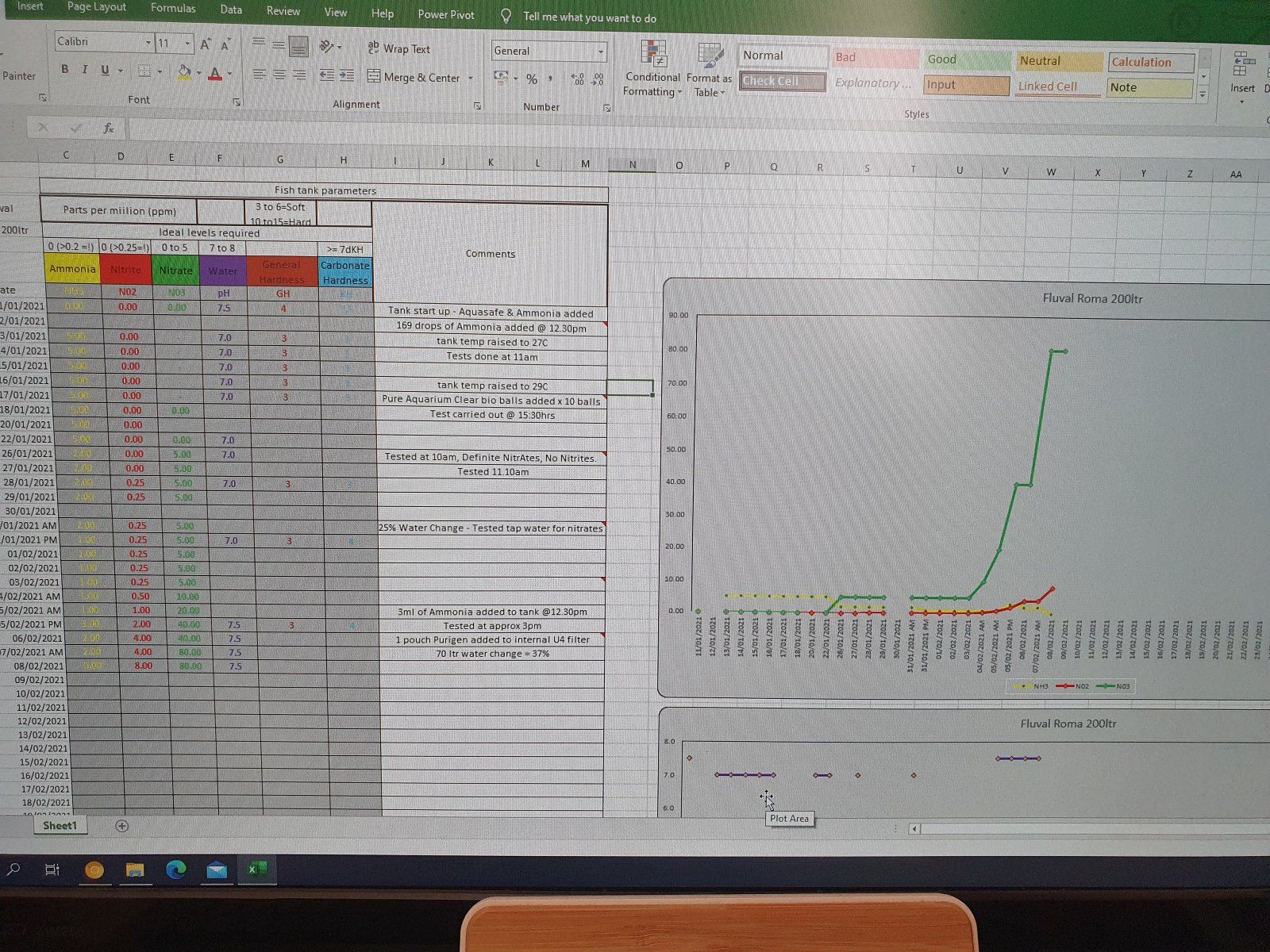Viewport: 1270px width, 952px height.
Task: Open the Data ribbon tab
Action: click(231, 10)
